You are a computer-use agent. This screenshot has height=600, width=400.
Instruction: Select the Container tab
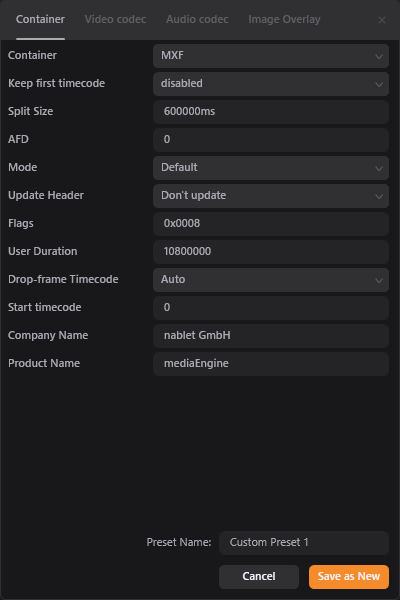click(40, 20)
